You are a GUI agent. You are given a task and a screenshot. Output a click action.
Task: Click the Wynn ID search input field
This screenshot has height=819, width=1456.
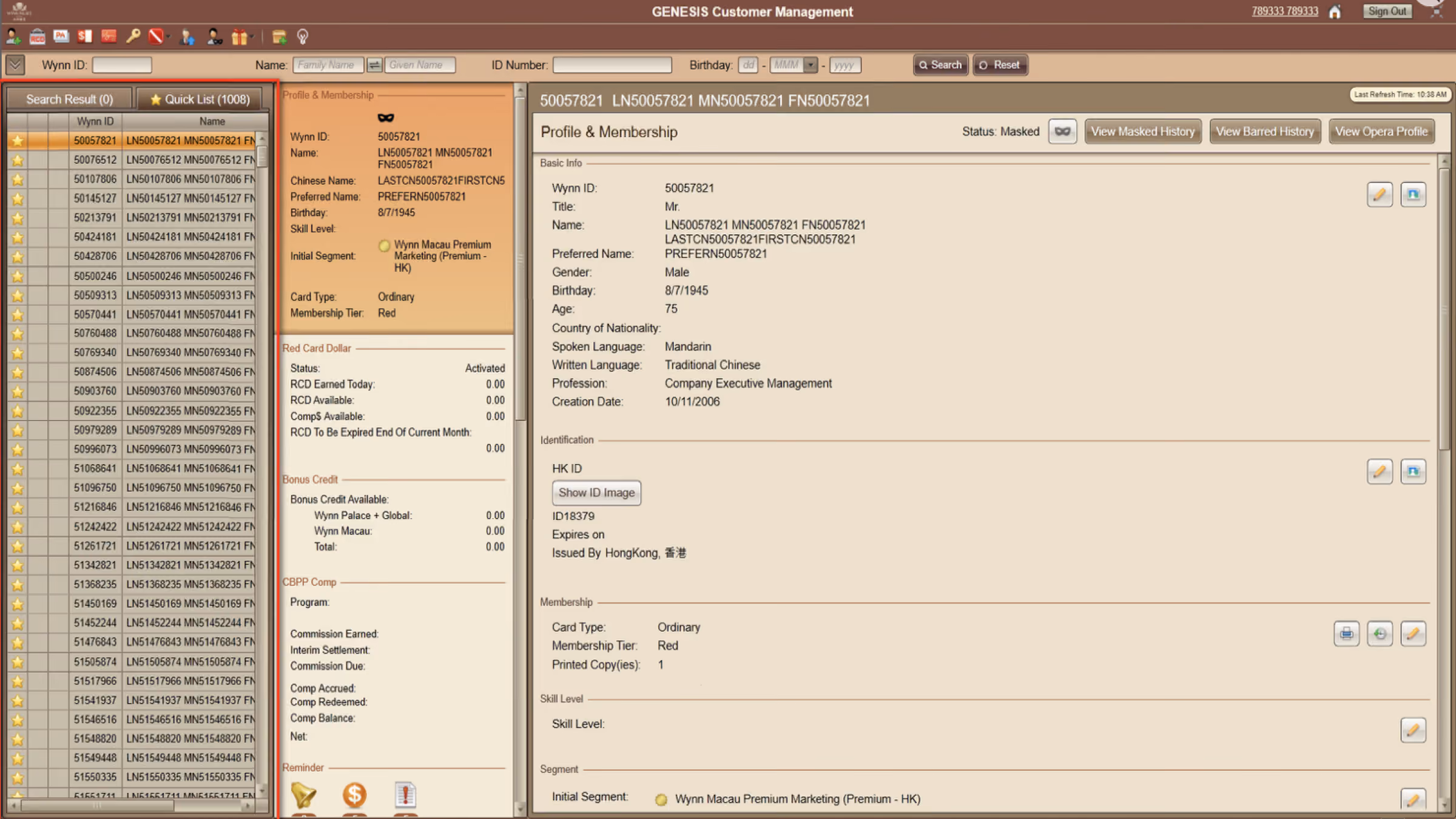[122, 65]
